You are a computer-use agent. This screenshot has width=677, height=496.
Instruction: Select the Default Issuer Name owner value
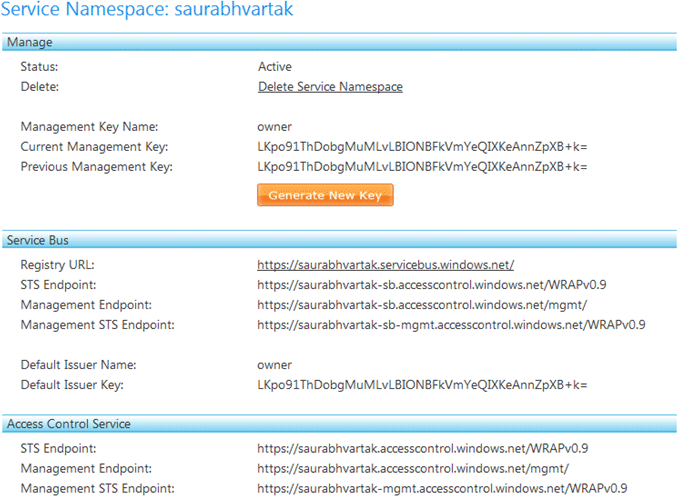(x=275, y=365)
